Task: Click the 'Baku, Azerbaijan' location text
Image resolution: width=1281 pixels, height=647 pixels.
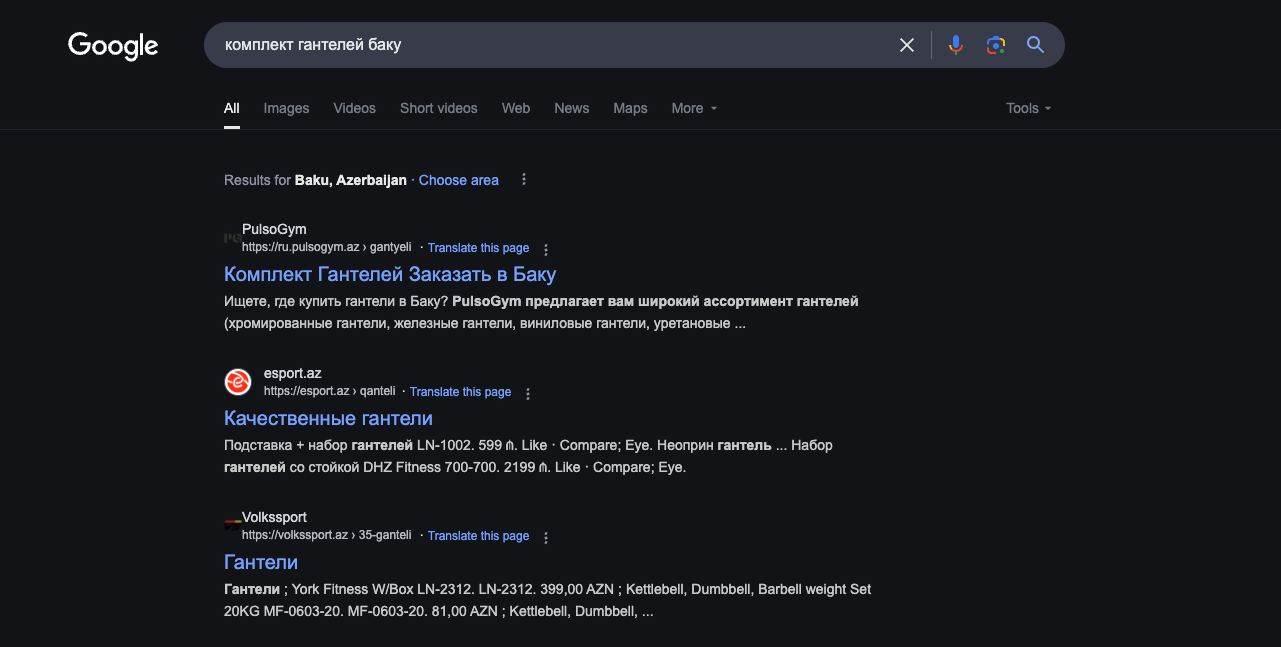Action: click(x=351, y=180)
